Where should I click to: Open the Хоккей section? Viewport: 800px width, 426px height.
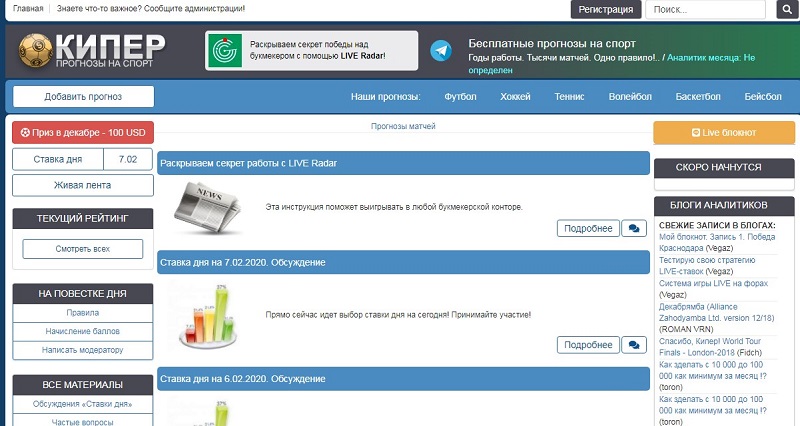click(515, 97)
